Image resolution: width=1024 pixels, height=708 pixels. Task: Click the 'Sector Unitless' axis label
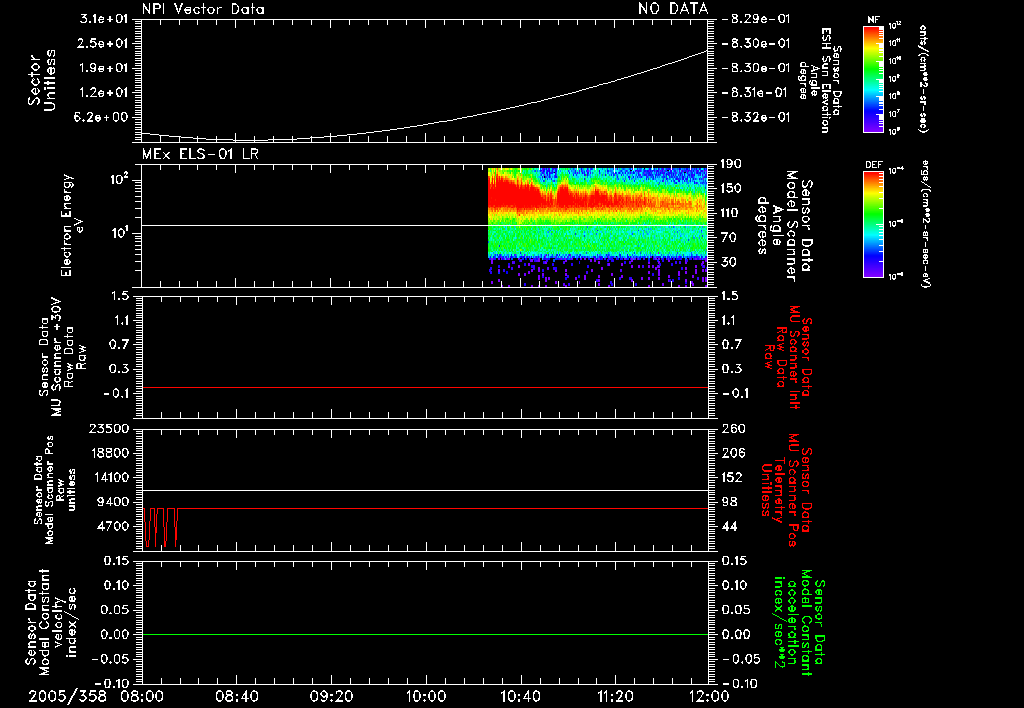[42, 80]
